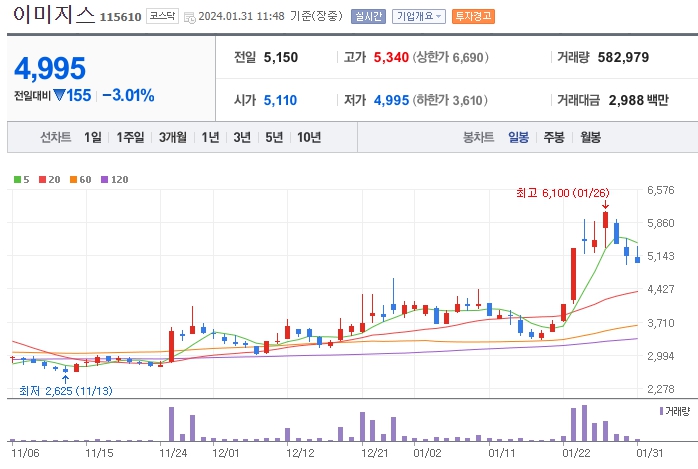Viewport: 698px width, 469px height.
Task: Click the 봉차트 label
Action: point(479,137)
